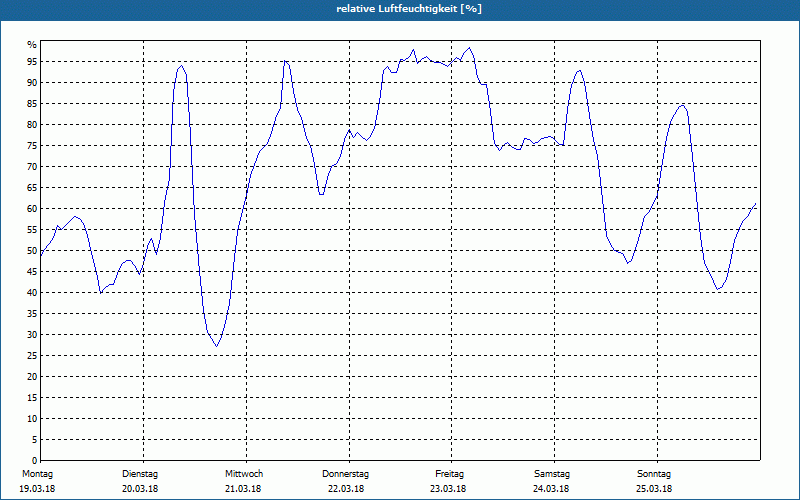The image size is (800, 500).
Task: Click the "24.03.18" date label
Action: click(551, 489)
